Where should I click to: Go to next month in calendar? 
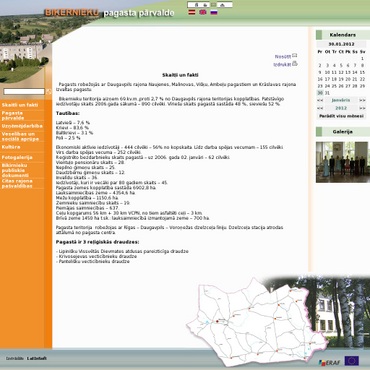tap(362, 100)
